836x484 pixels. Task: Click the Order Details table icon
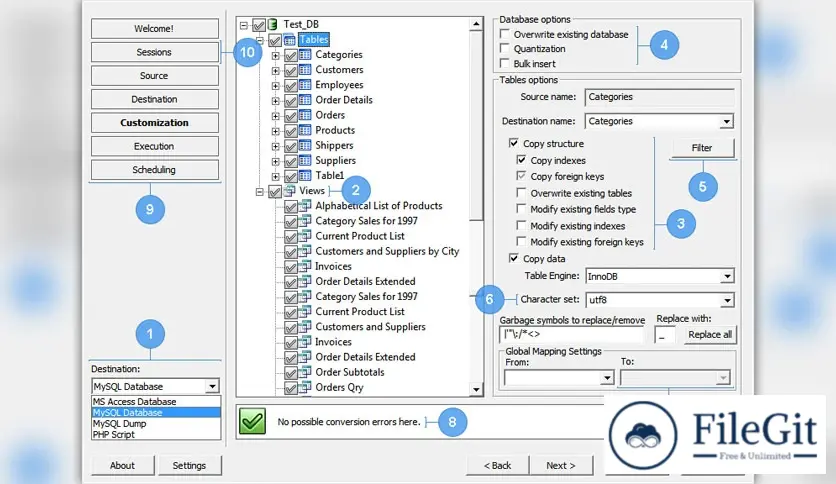pyautogui.click(x=305, y=100)
